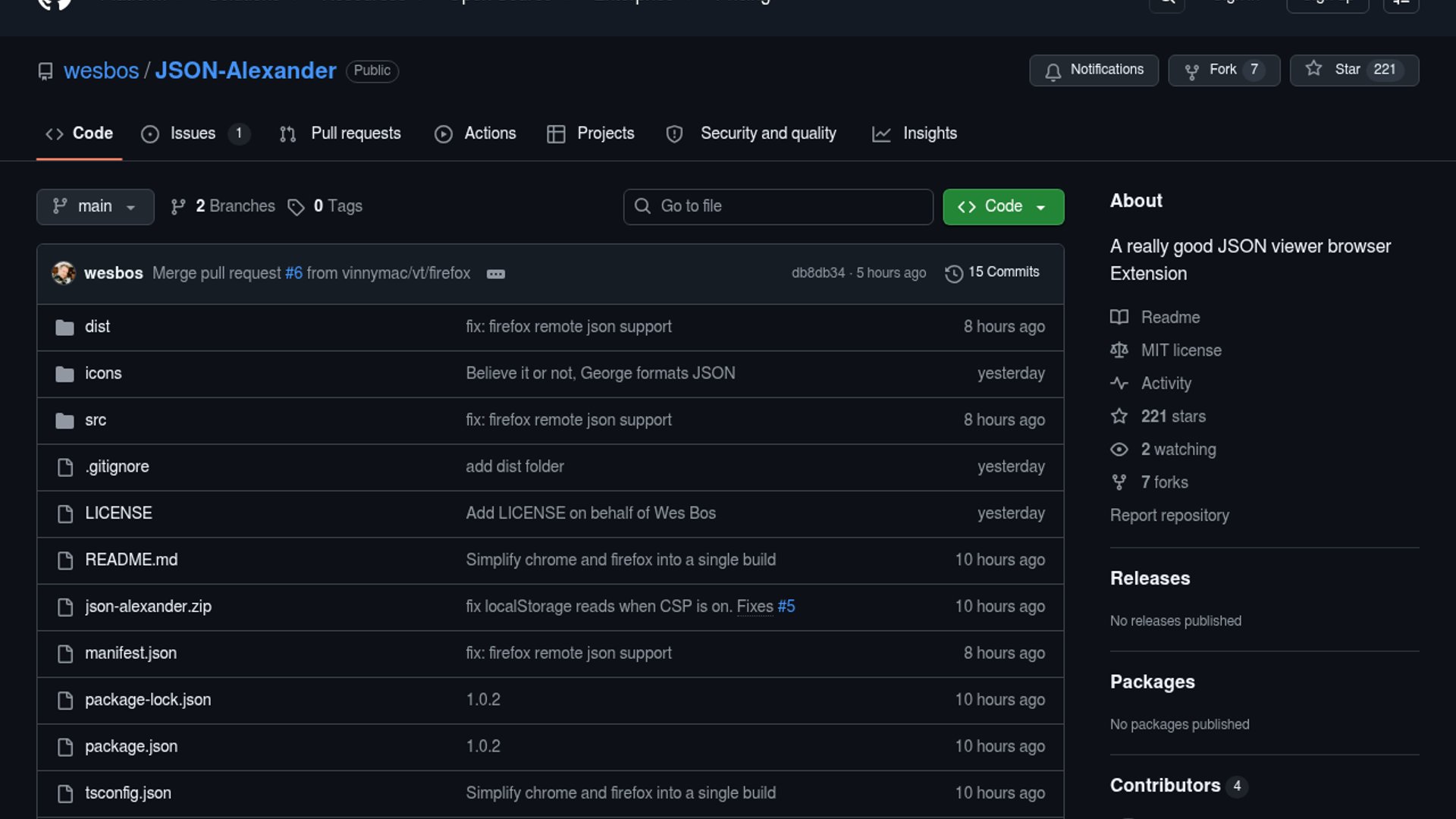This screenshot has height=819, width=1456.
Task: Open the MIT license link
Action: tap(1181, 350)
